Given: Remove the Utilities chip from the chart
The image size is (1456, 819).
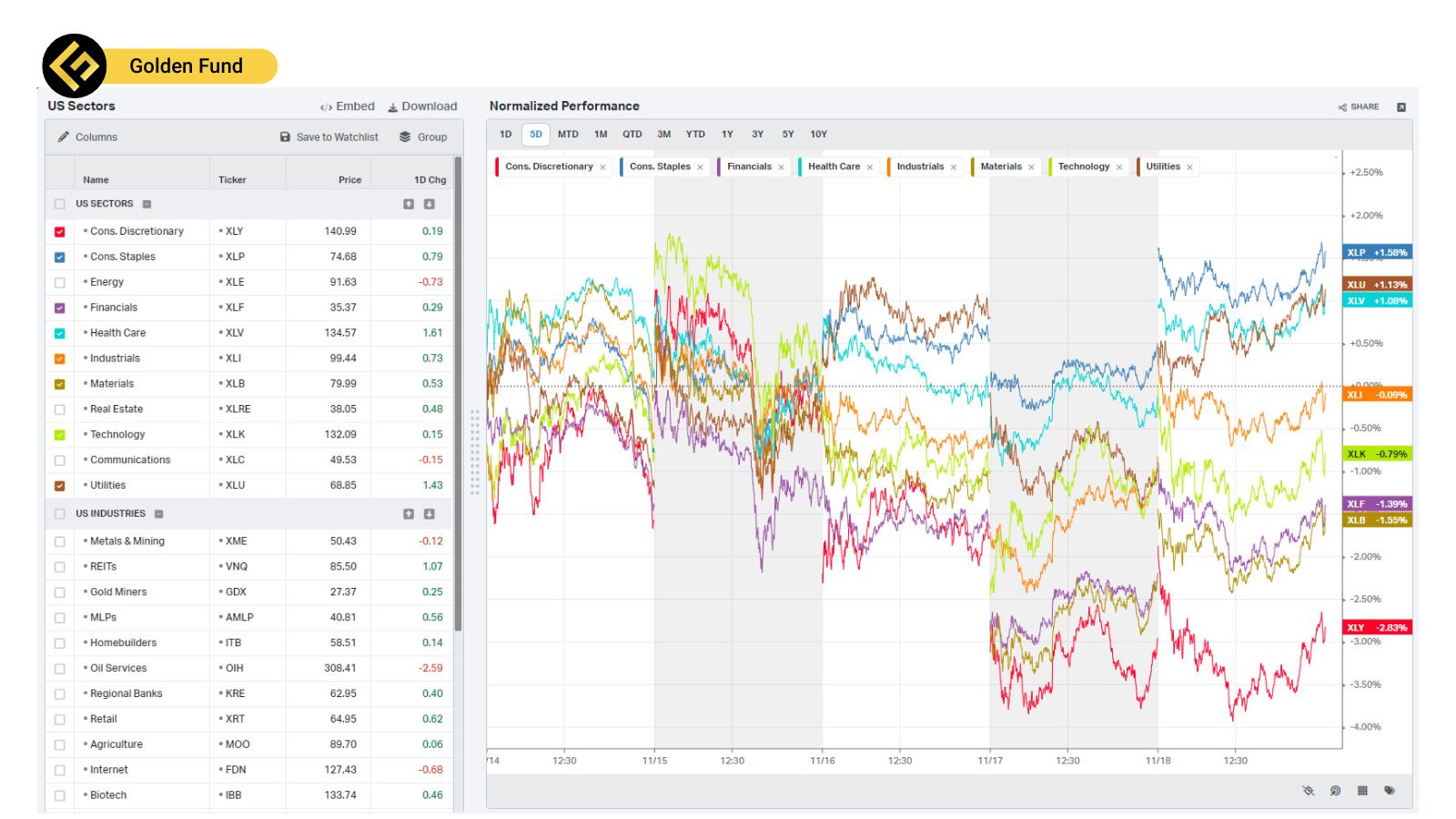Looking at the screenshot, I should click(1189, 167).
